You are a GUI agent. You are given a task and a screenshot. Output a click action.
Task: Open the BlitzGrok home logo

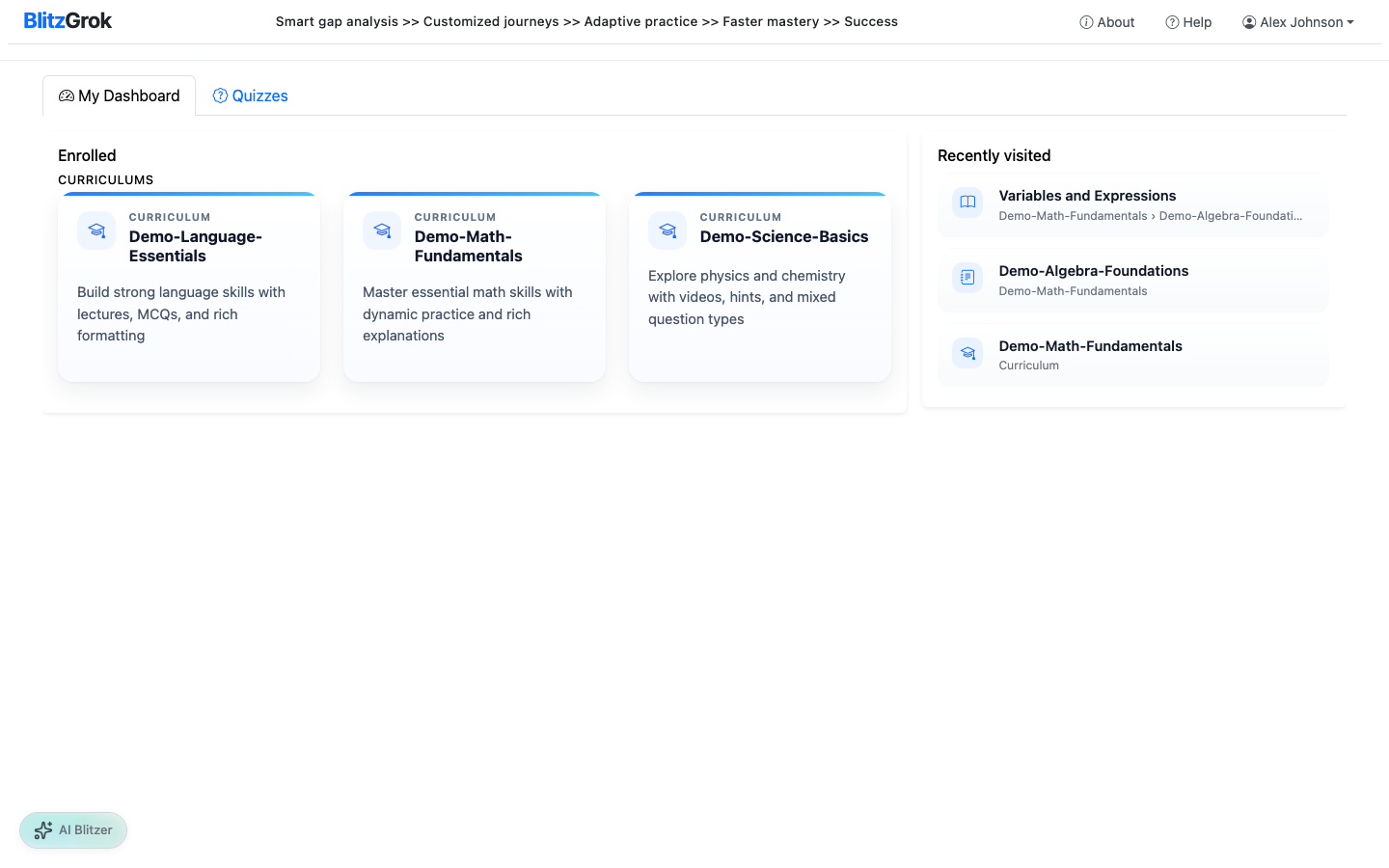point(68,21)
